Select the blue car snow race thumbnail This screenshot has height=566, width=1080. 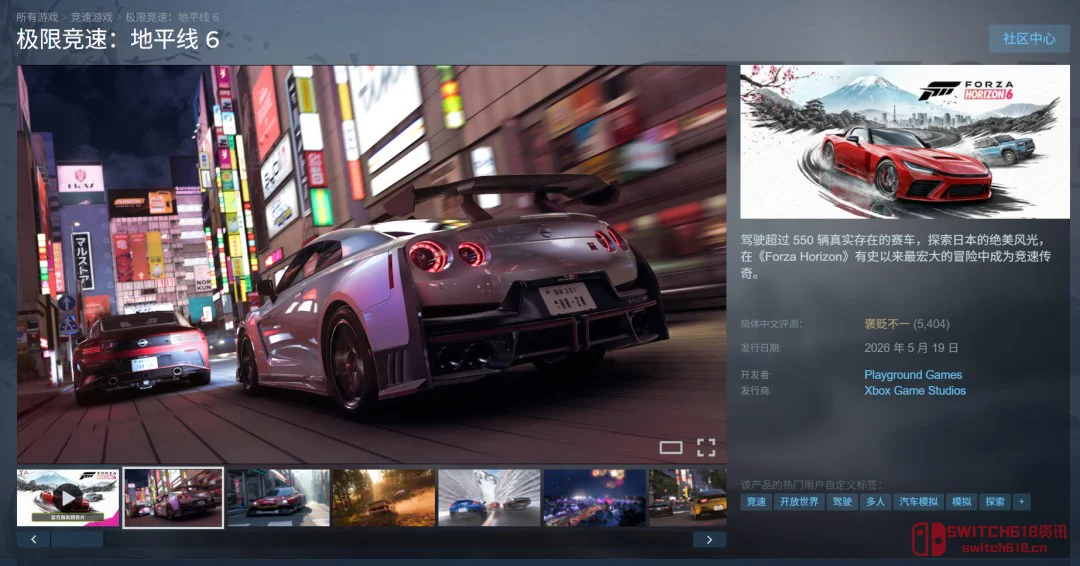click(489, 498)
